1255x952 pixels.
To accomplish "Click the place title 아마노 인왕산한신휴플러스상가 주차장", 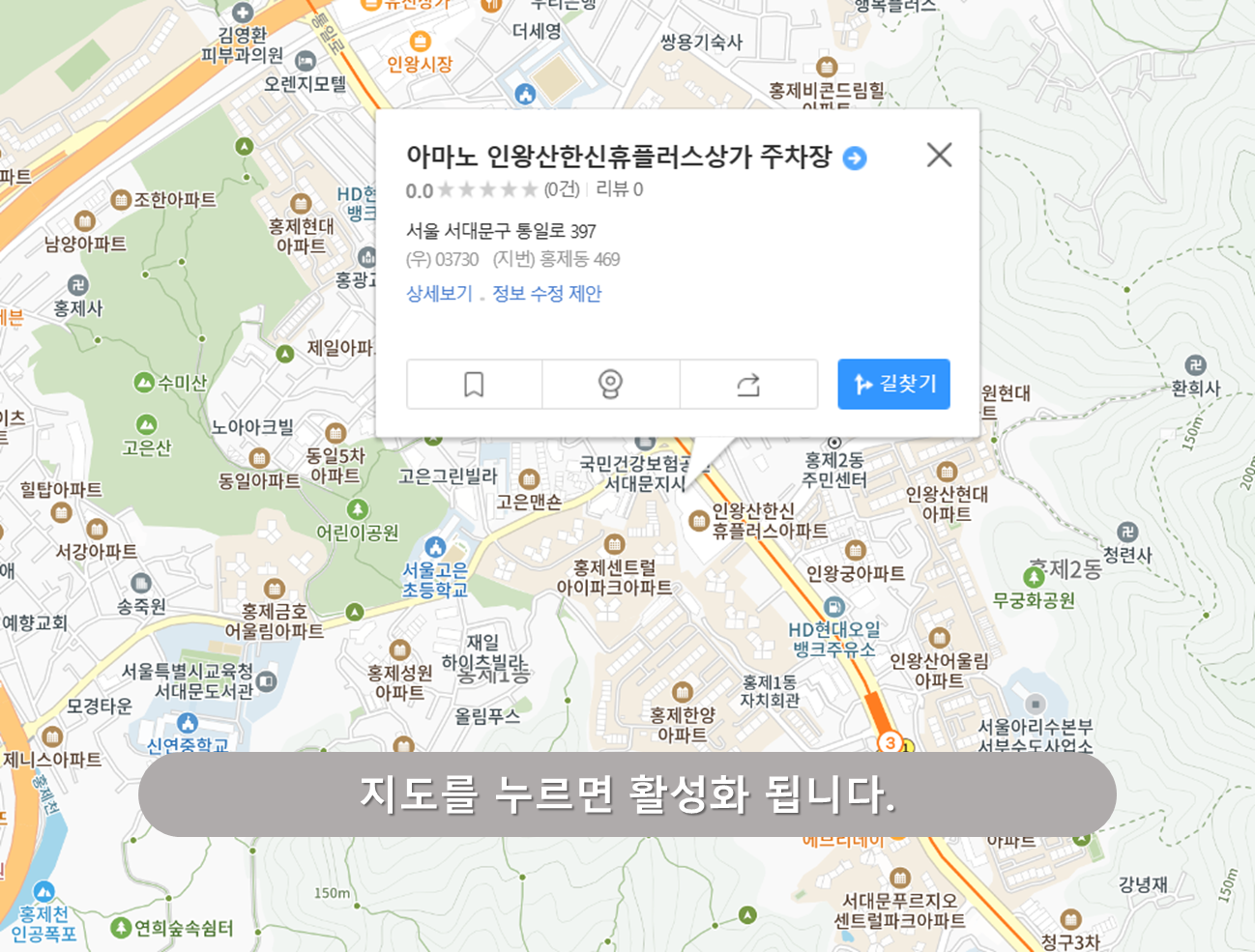I will (x=619, y=157).
